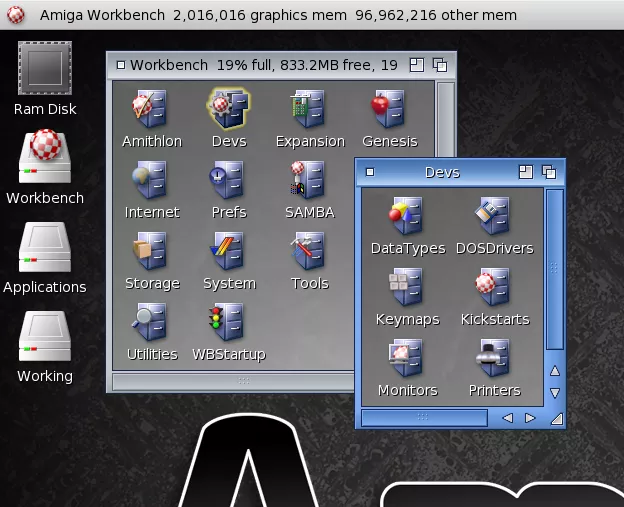Image resolution: width=624 pixels, height=507 pixels.
Task: Toggle zoom gadget on Workbench window
Action: [417, 65]
